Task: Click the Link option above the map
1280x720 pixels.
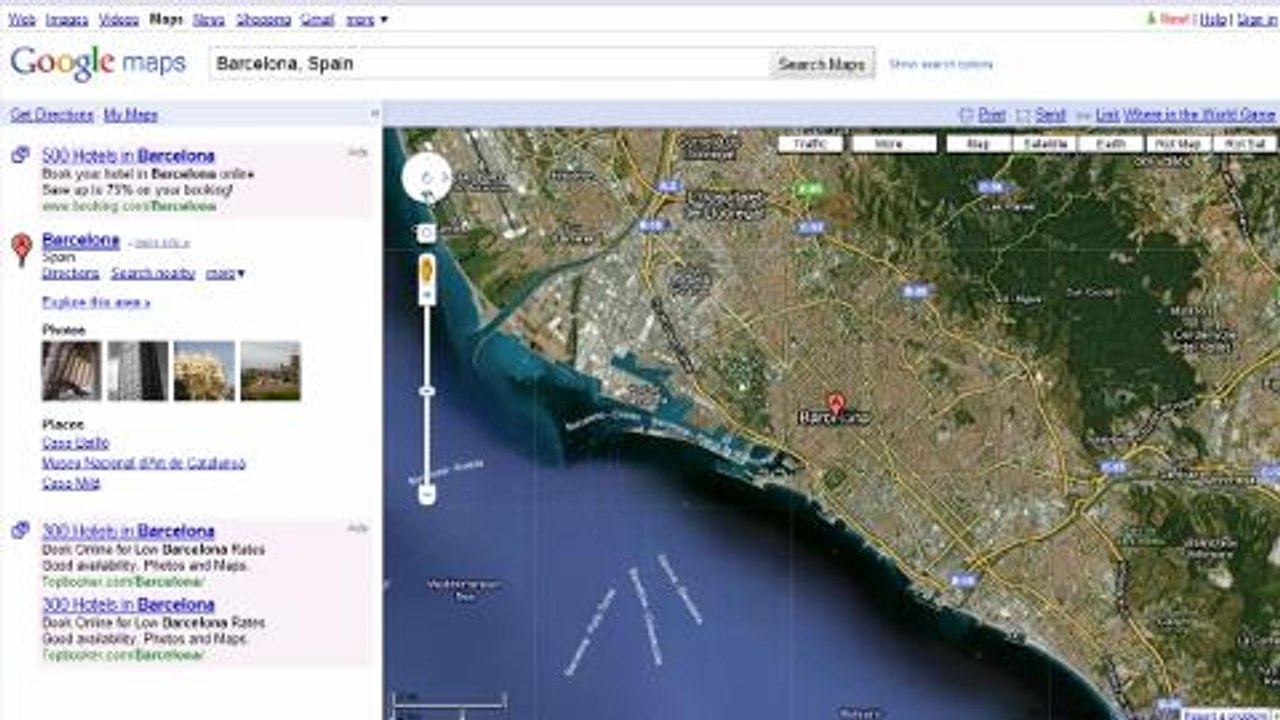Action: pyautogui.click(x=1107, y=115)
